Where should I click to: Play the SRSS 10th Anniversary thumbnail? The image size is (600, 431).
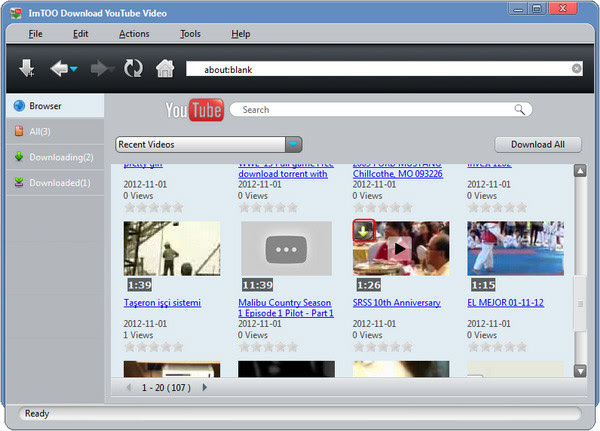click(x=400, y=249)
